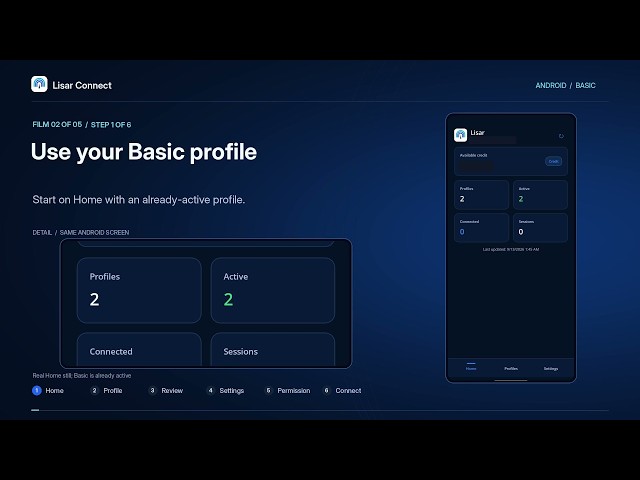The height and width of the screenshot is (480, 640).
Task: Click the "SAME ANDROID SCREEN" label
Action: 94,232
